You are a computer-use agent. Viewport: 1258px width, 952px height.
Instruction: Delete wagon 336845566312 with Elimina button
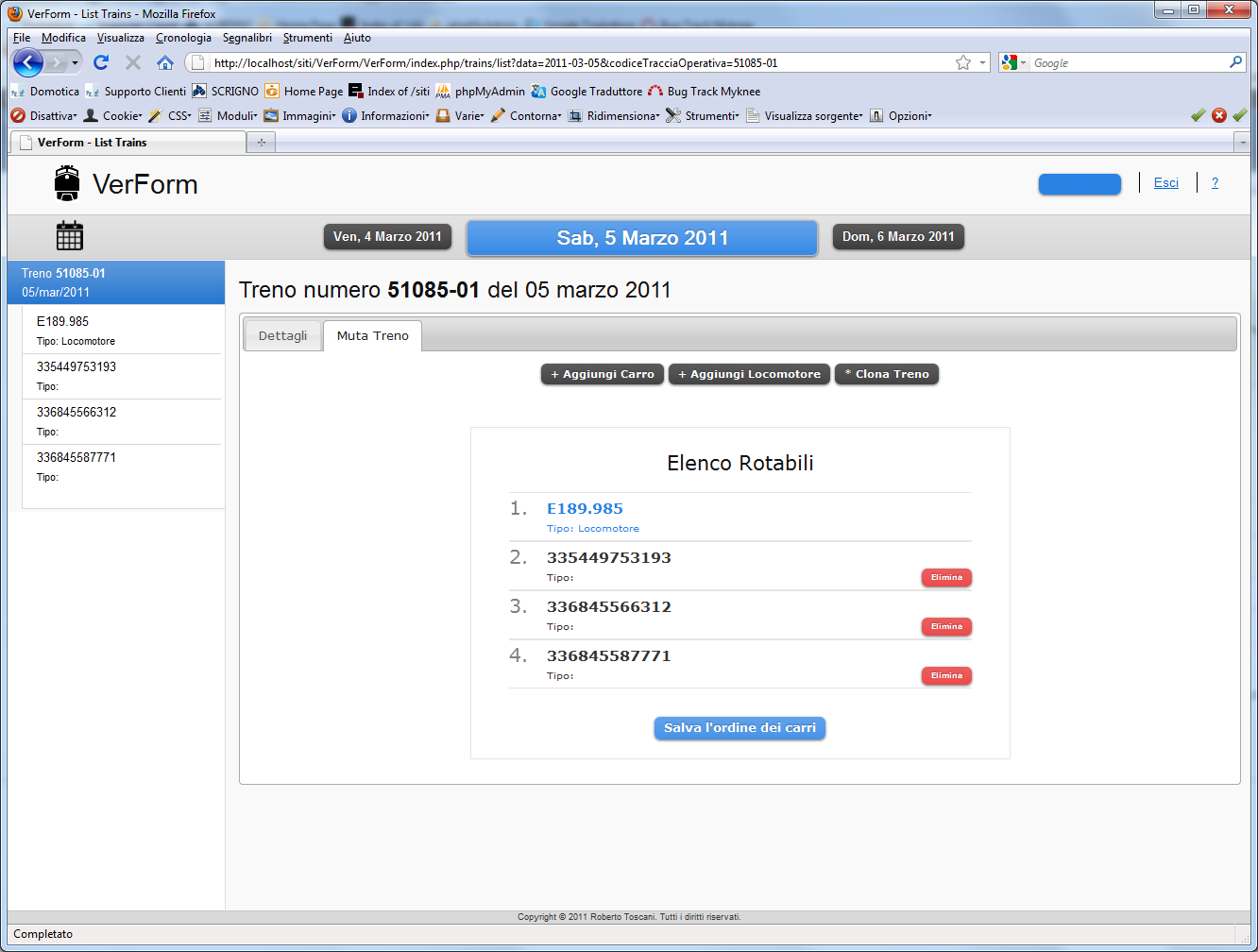tap(946, 627)
